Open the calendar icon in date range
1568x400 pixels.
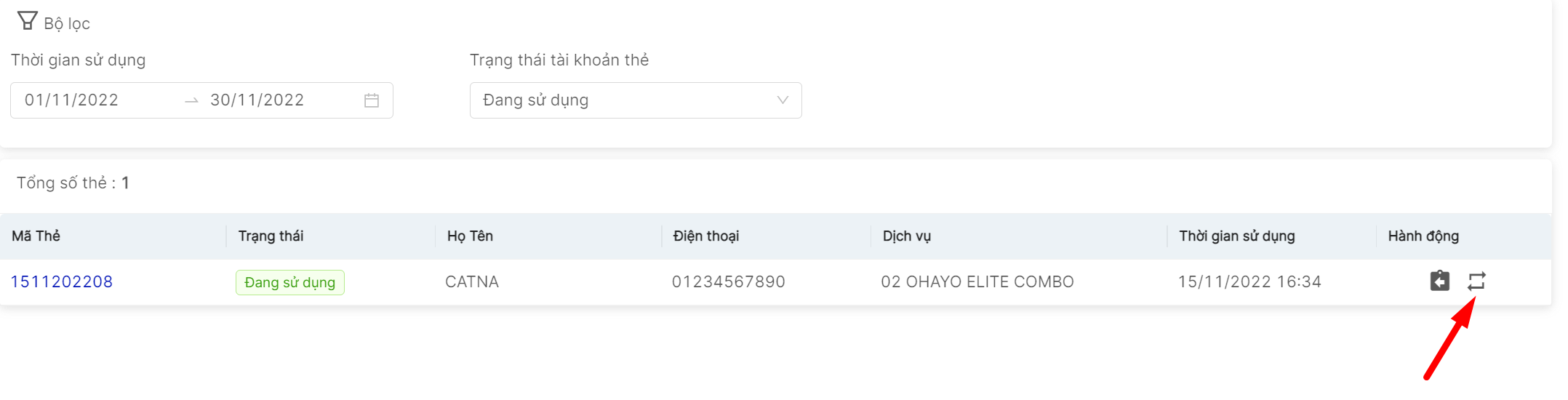pos(372,100)
